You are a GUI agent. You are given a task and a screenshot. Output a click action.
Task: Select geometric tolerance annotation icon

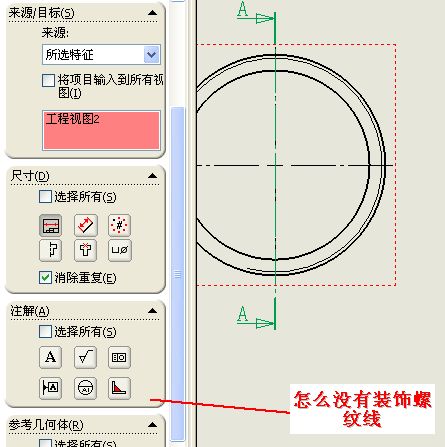(x=119, y=357)
